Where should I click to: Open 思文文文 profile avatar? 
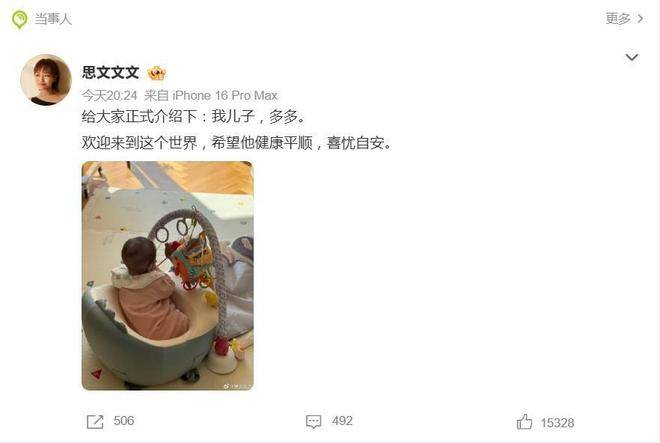(46, 80)
